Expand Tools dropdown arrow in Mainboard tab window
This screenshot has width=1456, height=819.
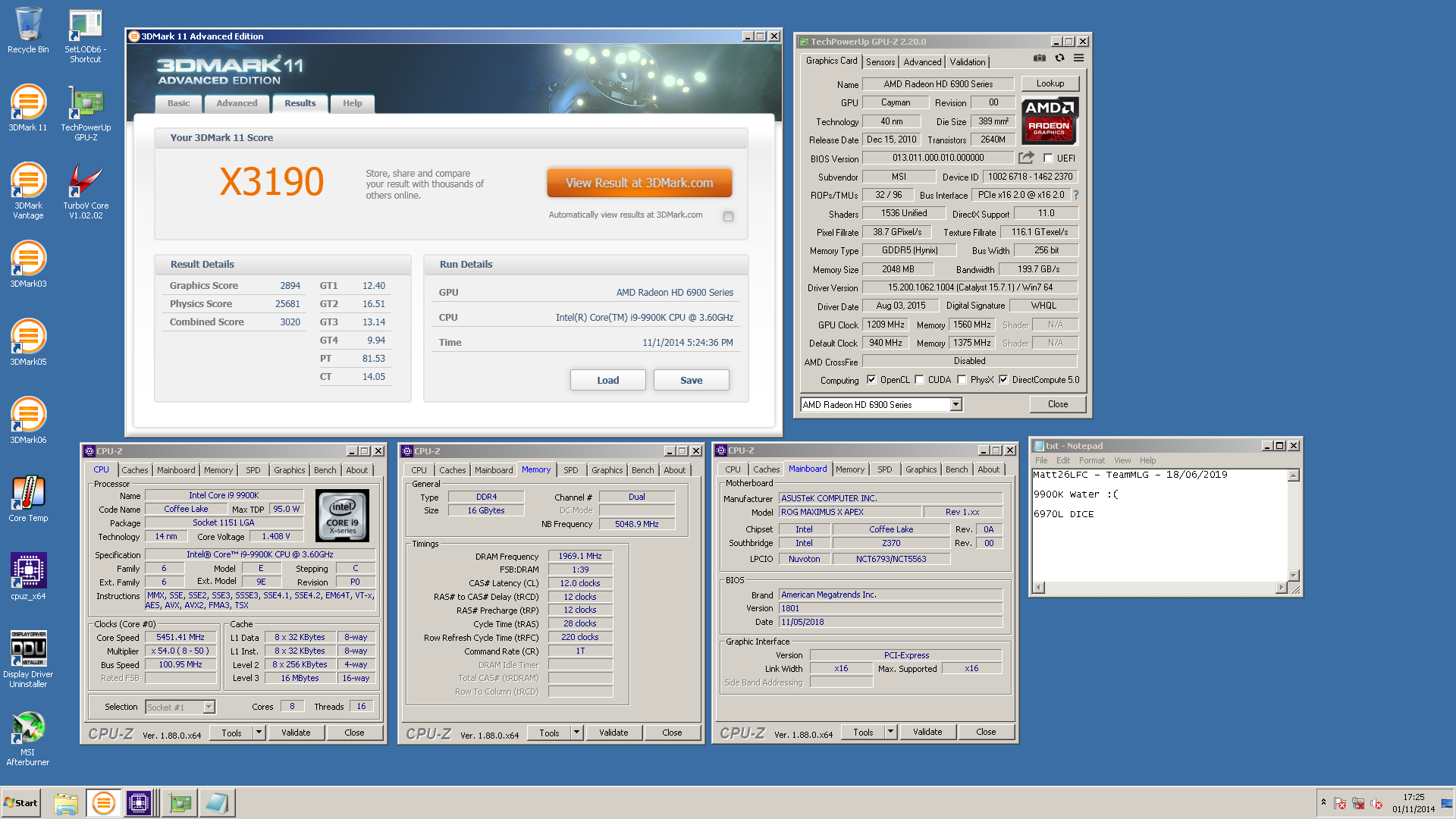coord(890,732)
